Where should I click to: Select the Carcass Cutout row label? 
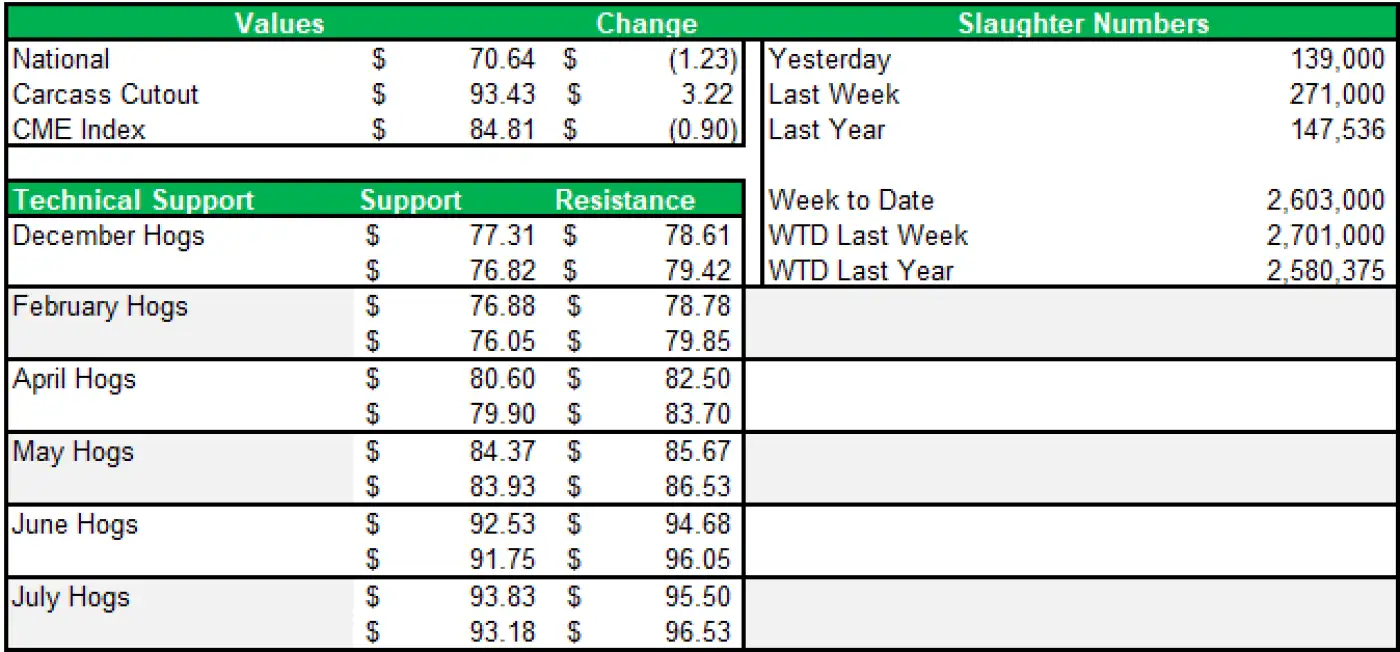tap(105, 95)
